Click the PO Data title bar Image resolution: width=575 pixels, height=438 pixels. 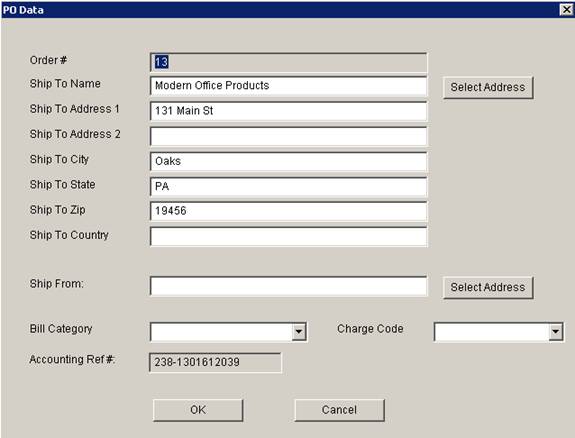[x=279, y=10]
